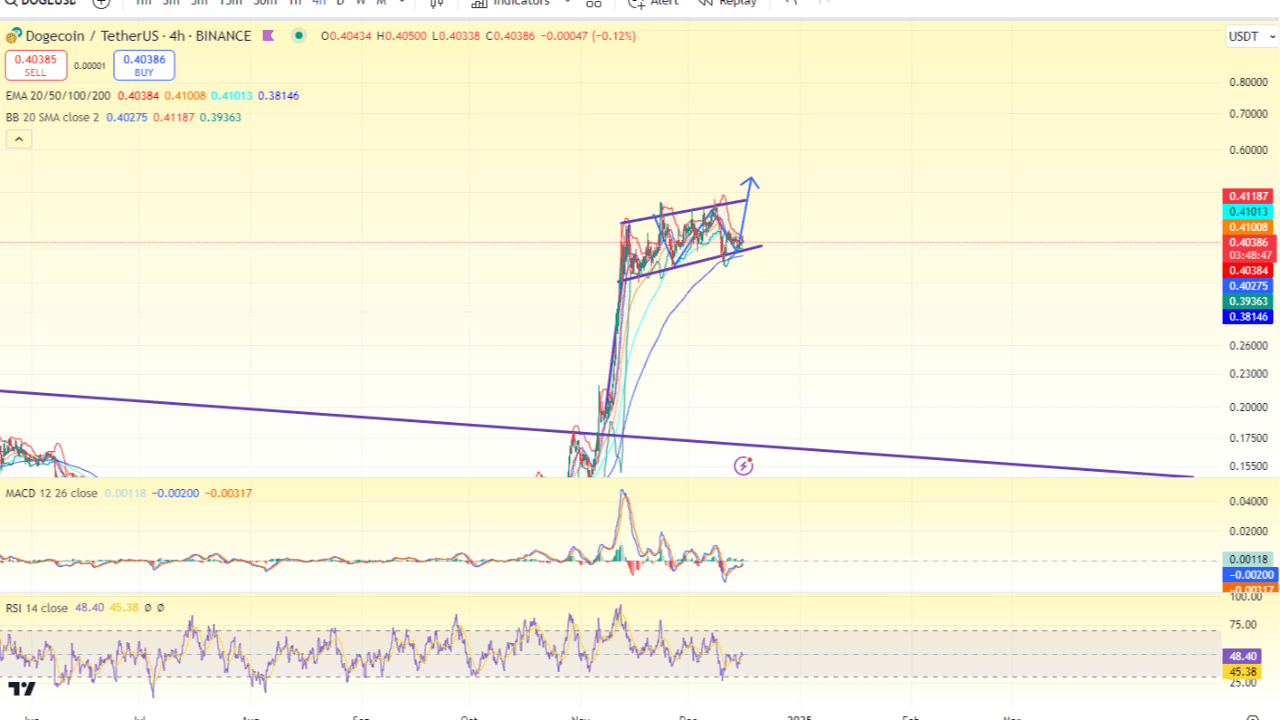Screen dimensions: 1280x720
Task: Click the EMA orange value 0.41008 in legend
Action: [x=184, y=96]
